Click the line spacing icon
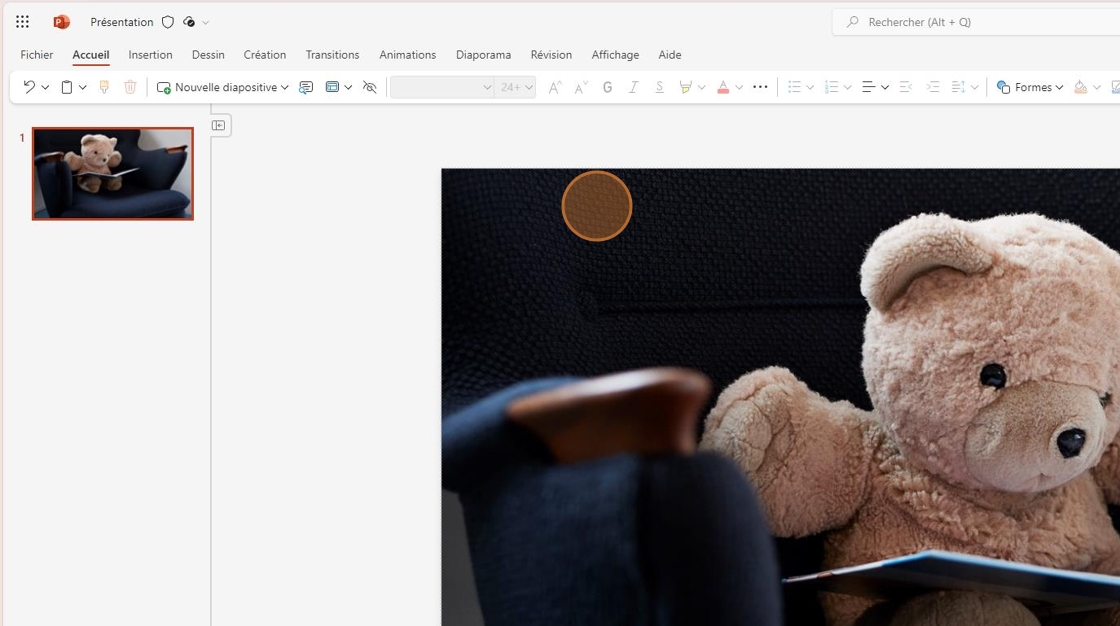 point(958,87)
